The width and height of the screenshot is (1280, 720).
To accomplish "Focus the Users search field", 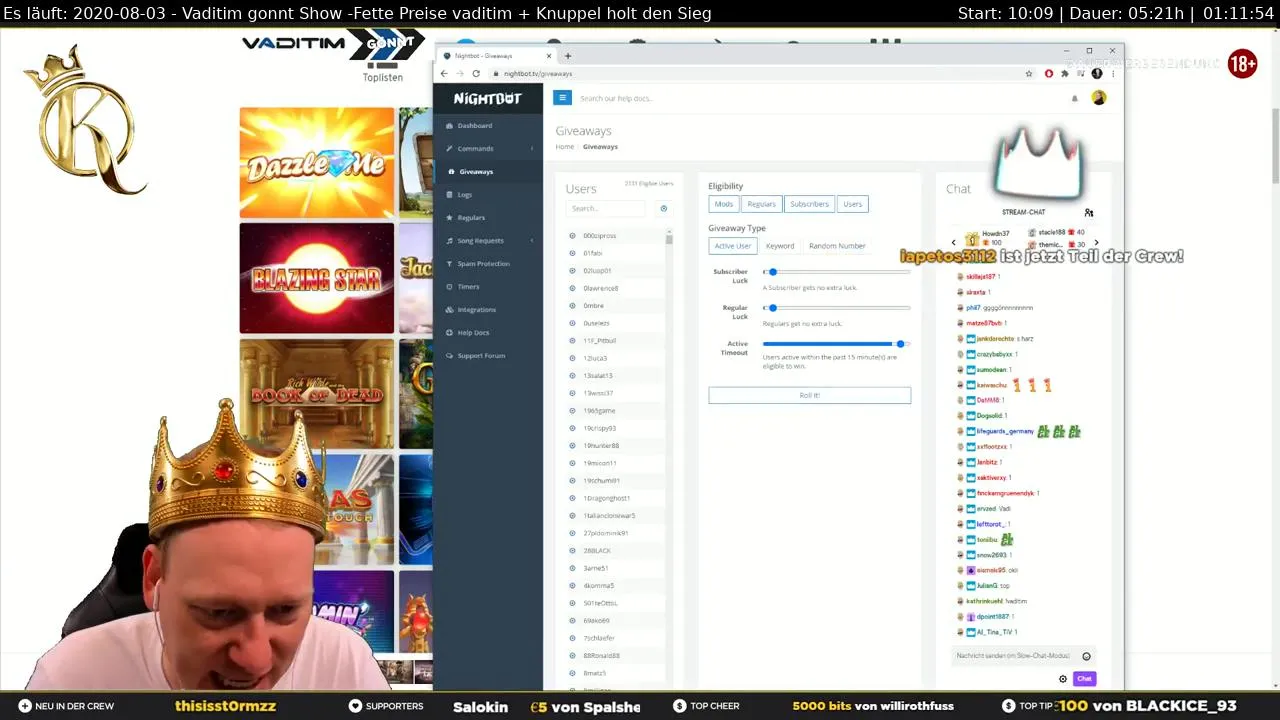I will coord(605,208).
